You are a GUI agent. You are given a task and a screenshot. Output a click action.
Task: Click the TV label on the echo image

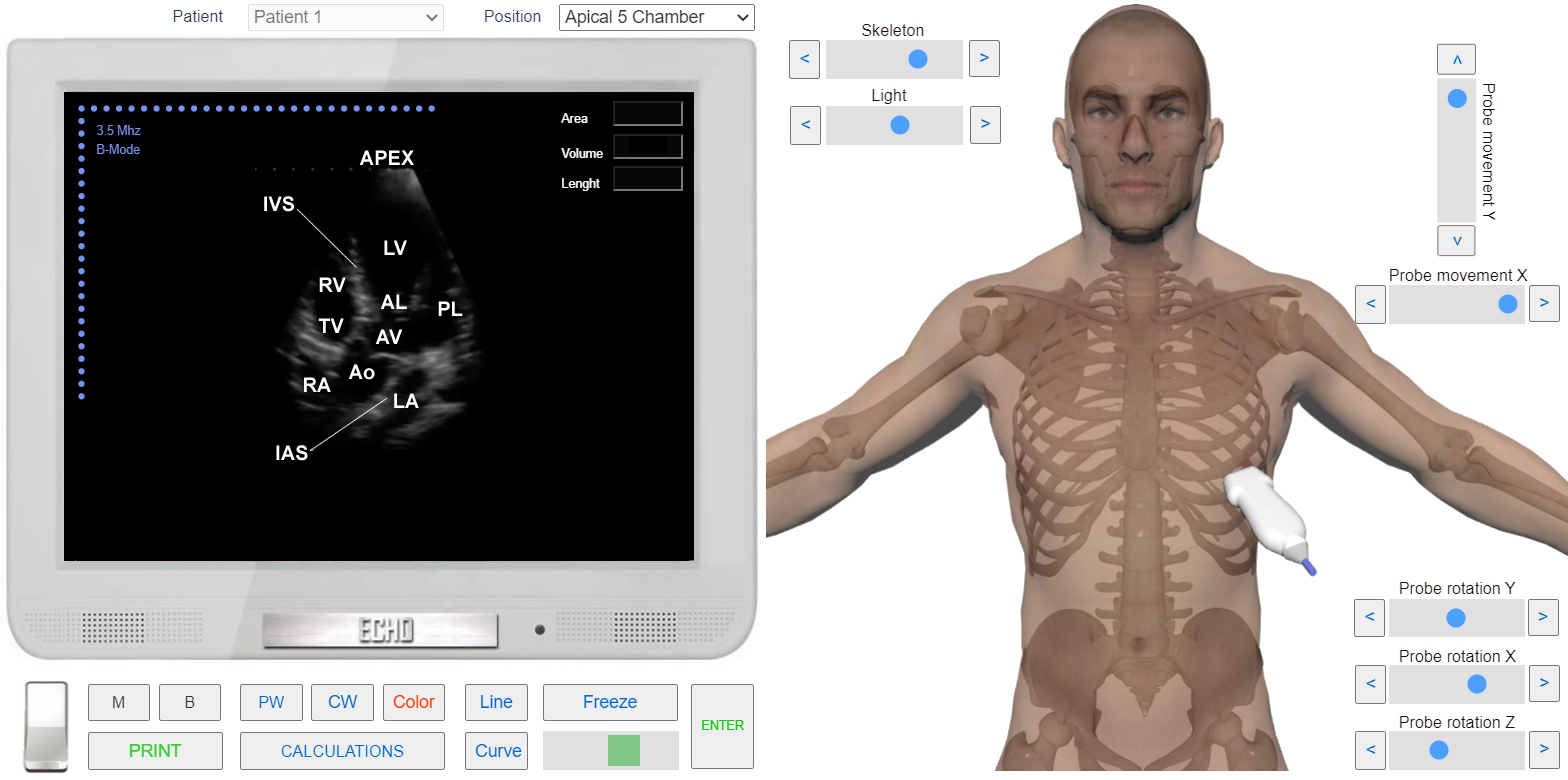[331, 325]
